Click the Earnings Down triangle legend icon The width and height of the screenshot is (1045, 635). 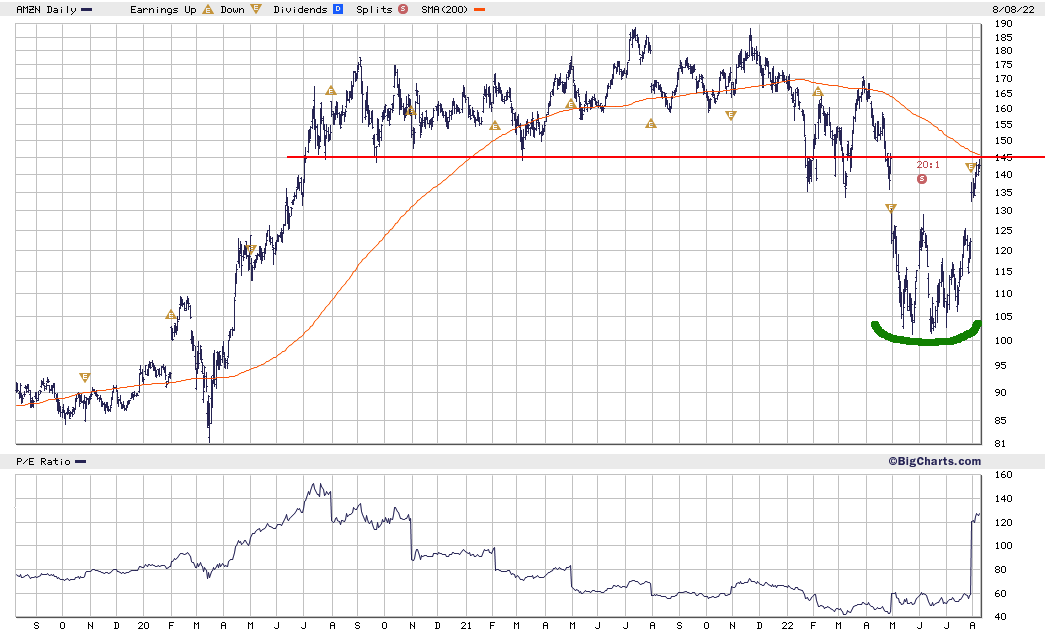coord(255,9)
